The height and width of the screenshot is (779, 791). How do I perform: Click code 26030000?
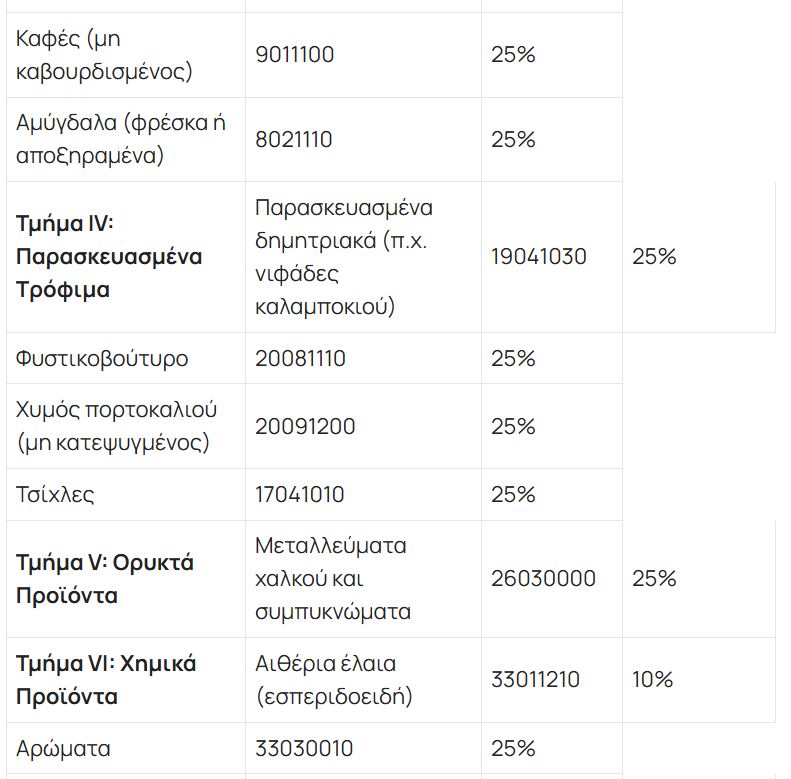pyautogui.click(x=543, y=579)
